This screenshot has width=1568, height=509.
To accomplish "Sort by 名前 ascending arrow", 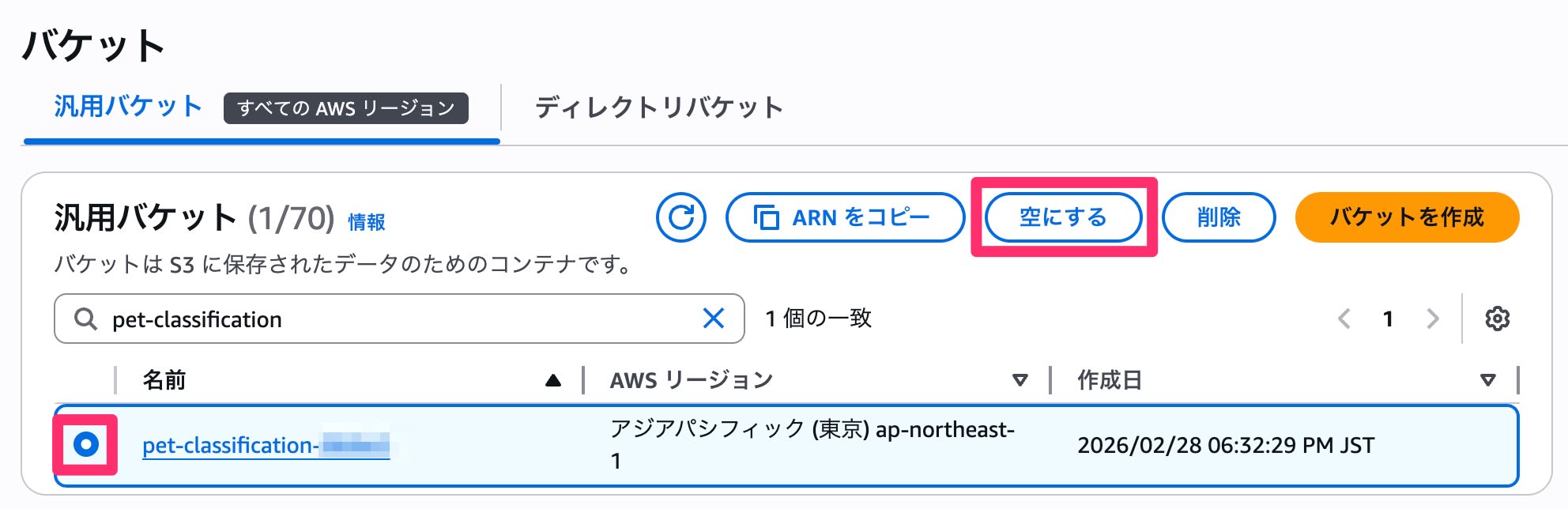I will 553,381.
